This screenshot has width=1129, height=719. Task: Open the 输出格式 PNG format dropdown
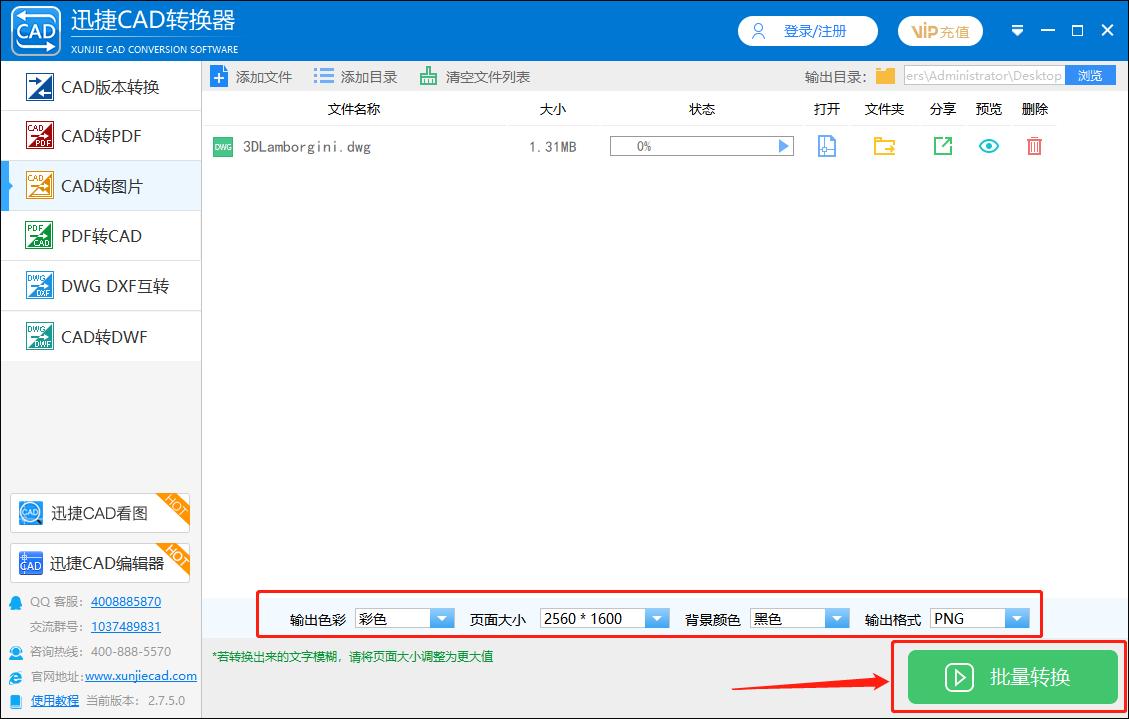point(1016,618)
